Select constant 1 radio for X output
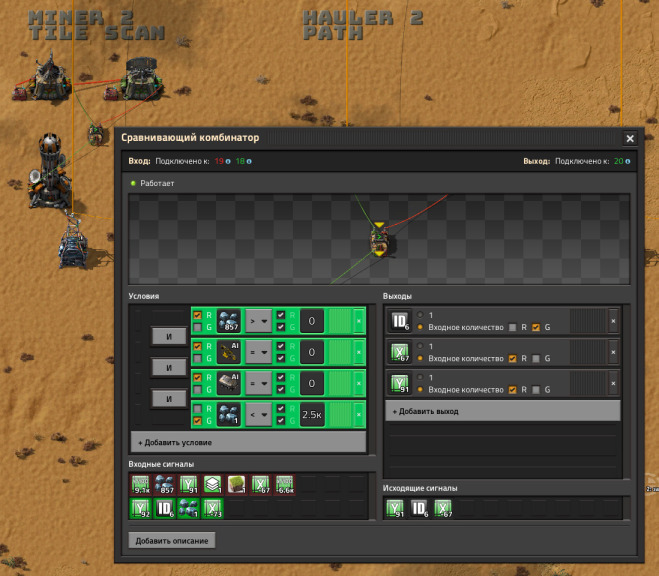This screenshot has width=659, height=576. 420,346
